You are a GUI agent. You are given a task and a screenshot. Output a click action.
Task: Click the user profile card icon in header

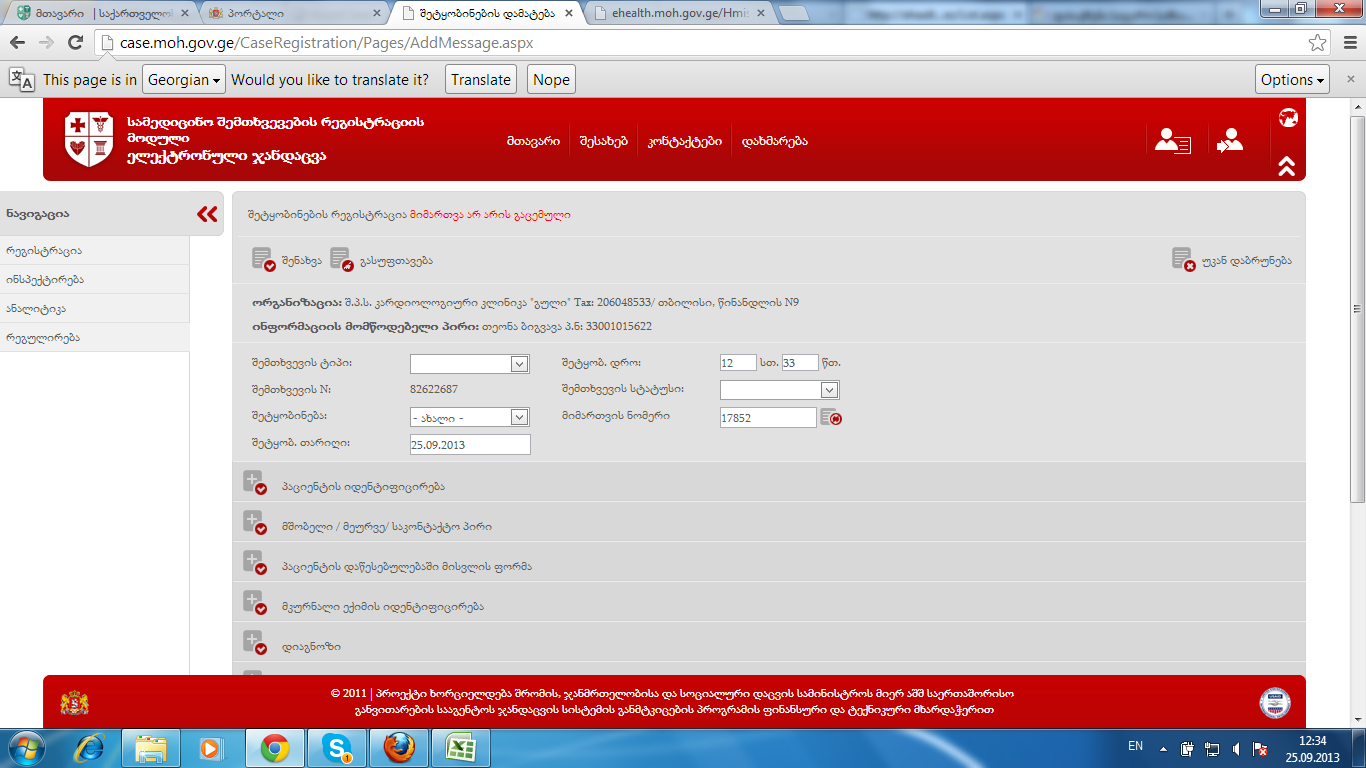click(x=1172, y=141)
